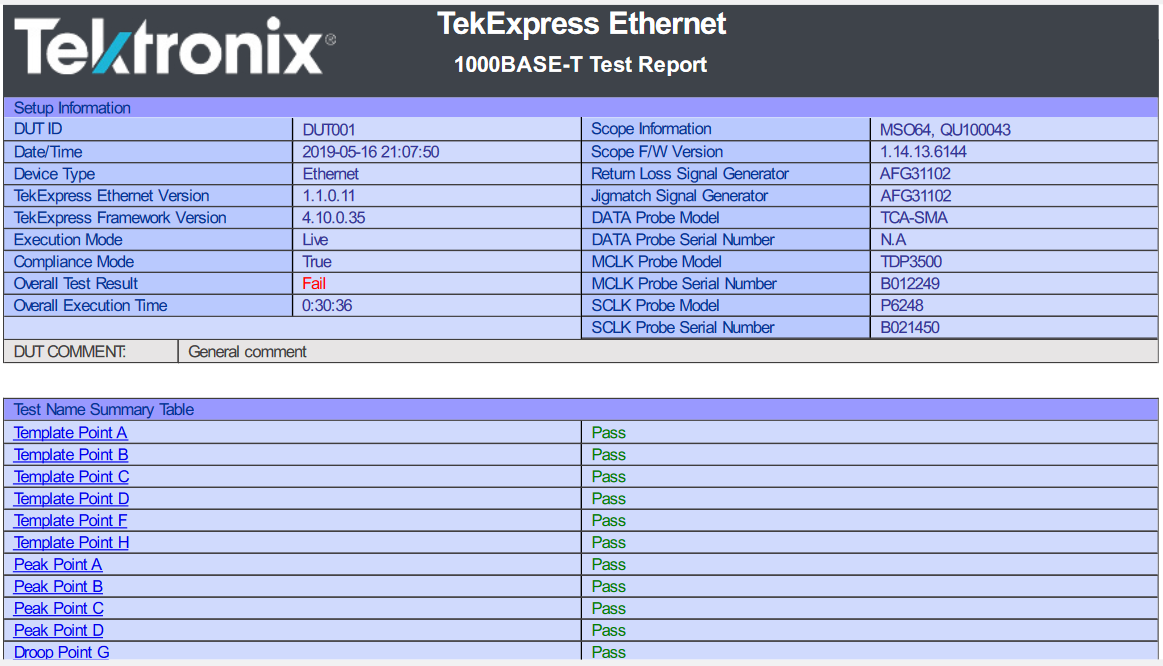Jump to Droop Point G details
This screenshot has height=666, width=1163.
tap(61, 653)
